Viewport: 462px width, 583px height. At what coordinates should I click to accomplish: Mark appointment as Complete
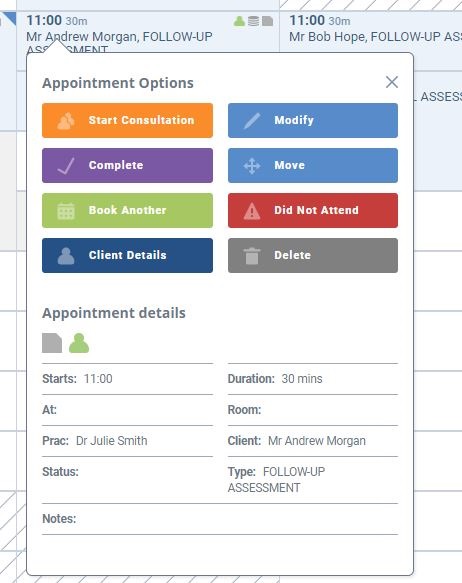click(x=127, y=165)
